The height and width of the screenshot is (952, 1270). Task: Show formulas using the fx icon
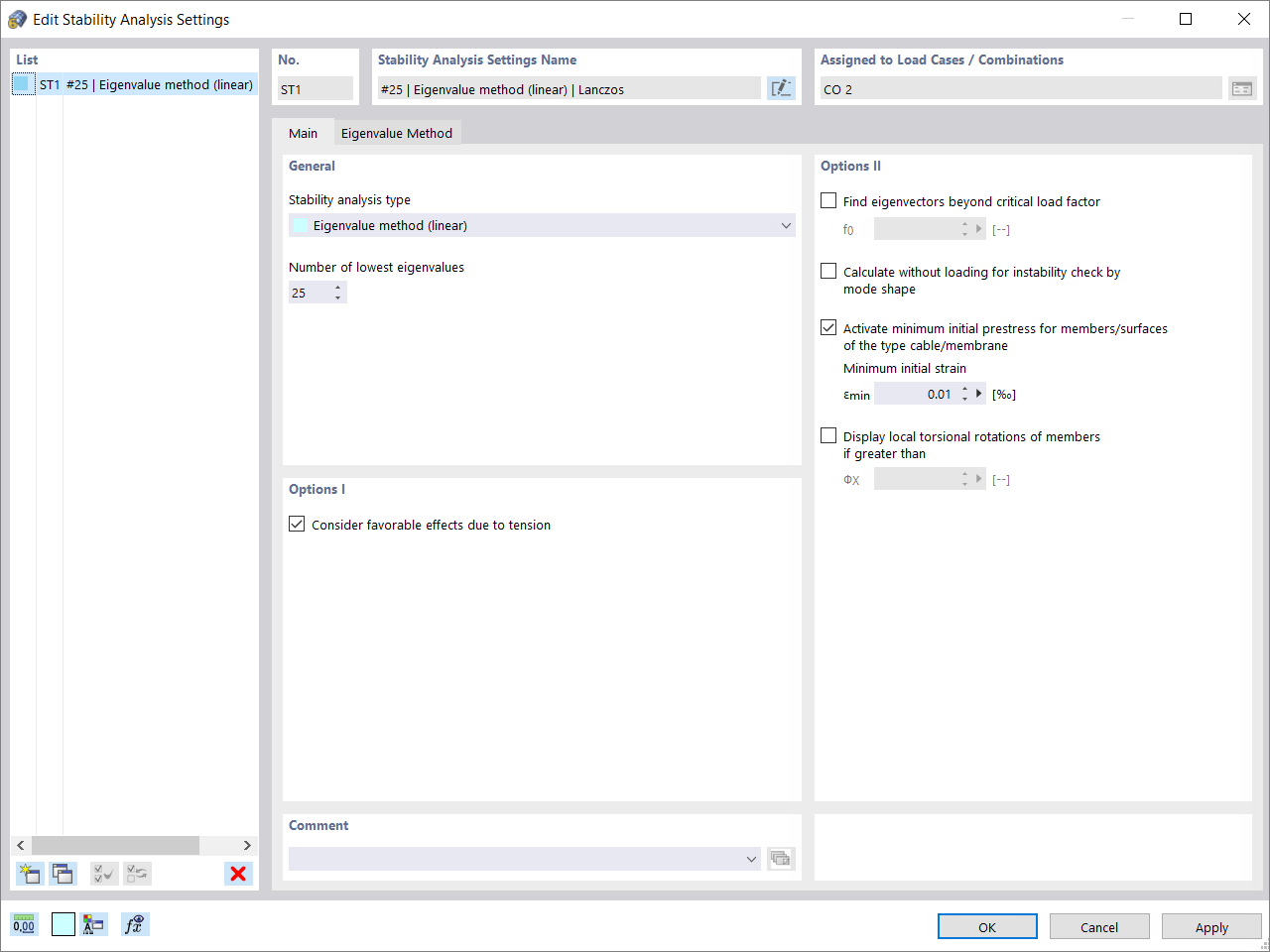tap(135, 923)
